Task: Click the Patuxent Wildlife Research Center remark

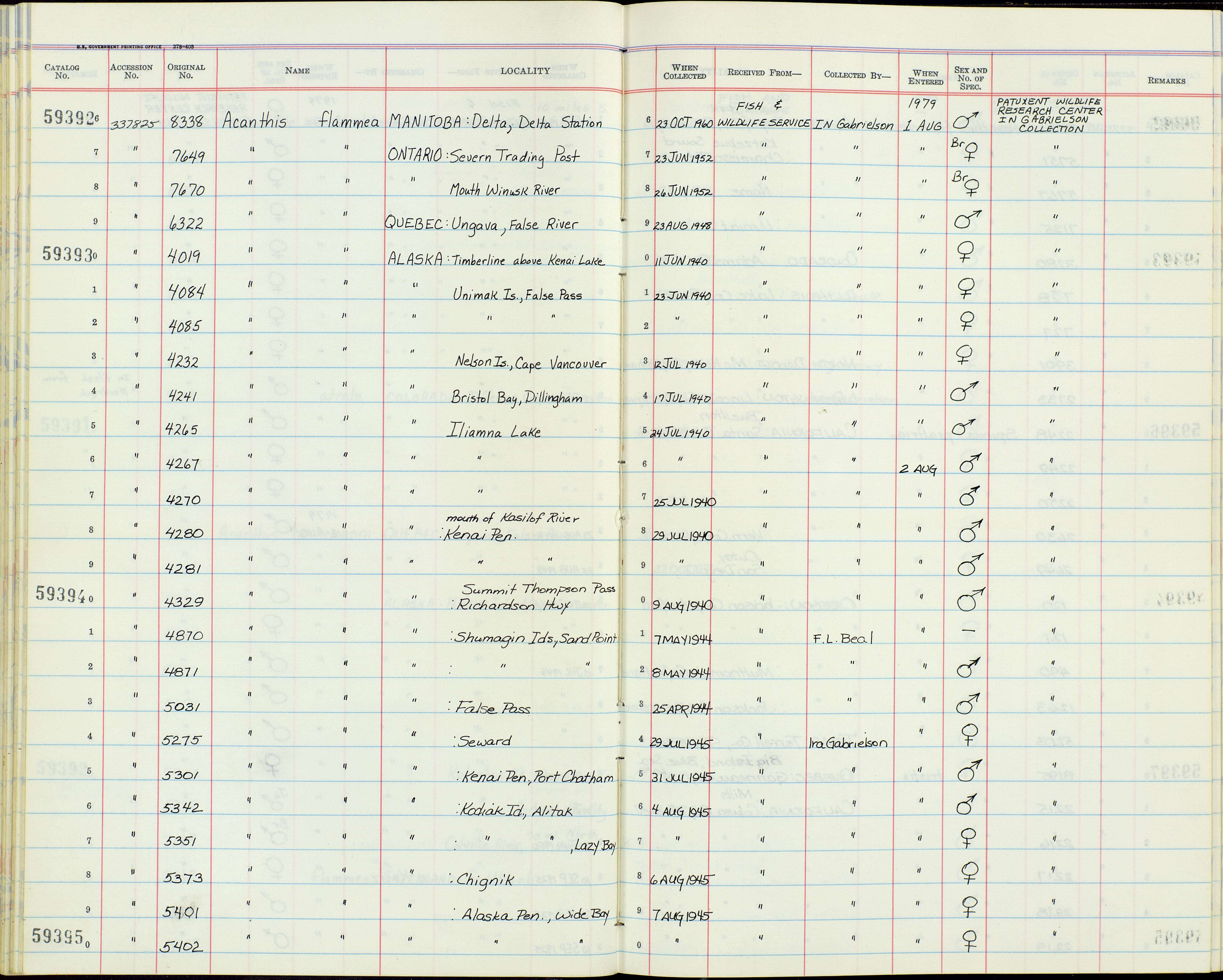Action: click(1049, 115)
